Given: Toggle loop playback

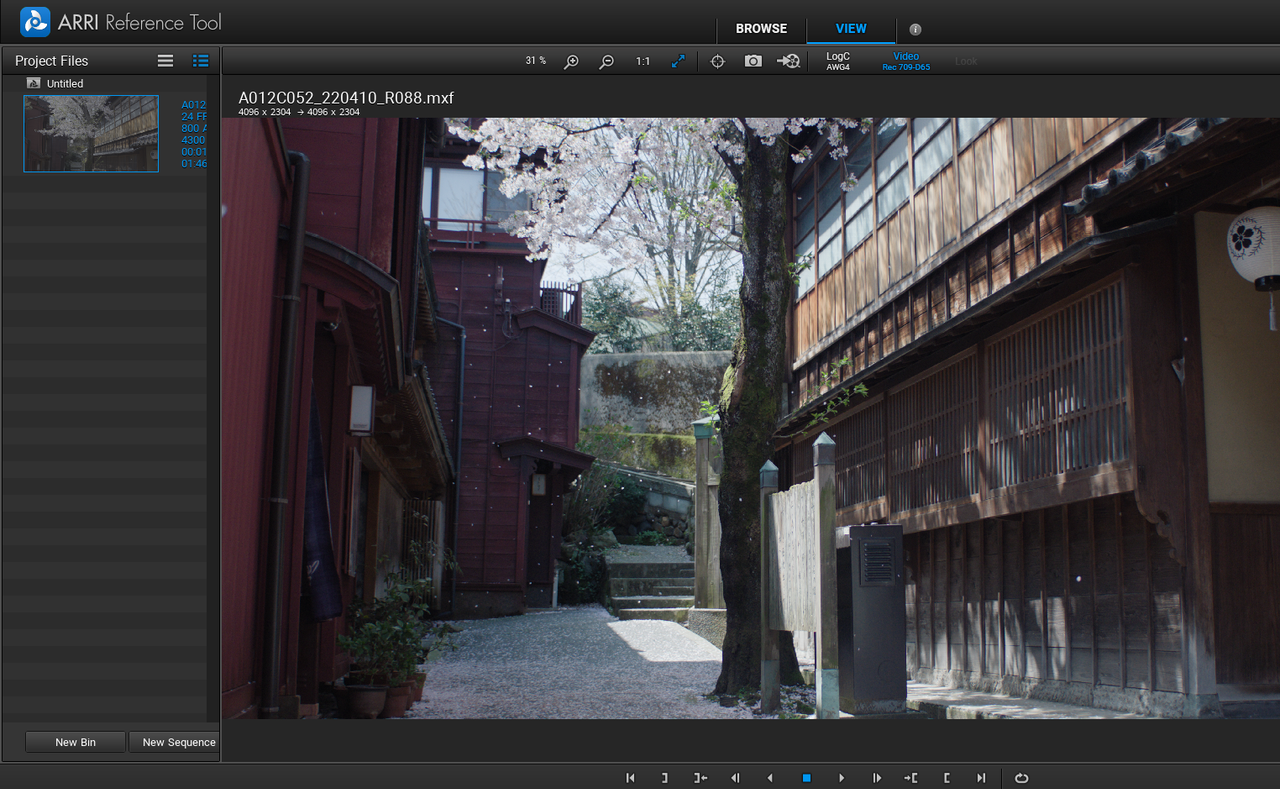Looking at the screenshot, I should tap(1021, 778).
